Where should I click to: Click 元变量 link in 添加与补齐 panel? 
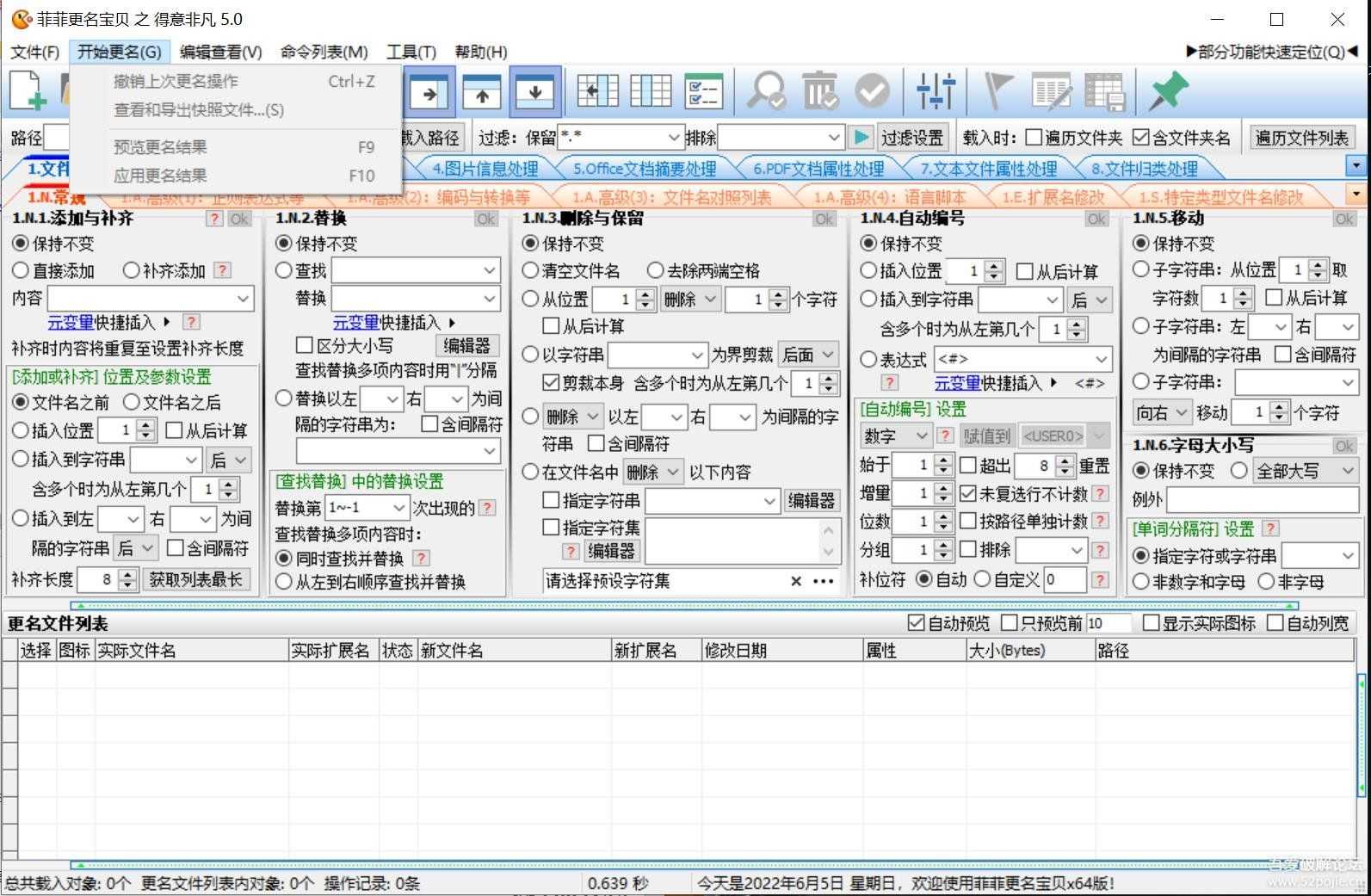point(71,322)
